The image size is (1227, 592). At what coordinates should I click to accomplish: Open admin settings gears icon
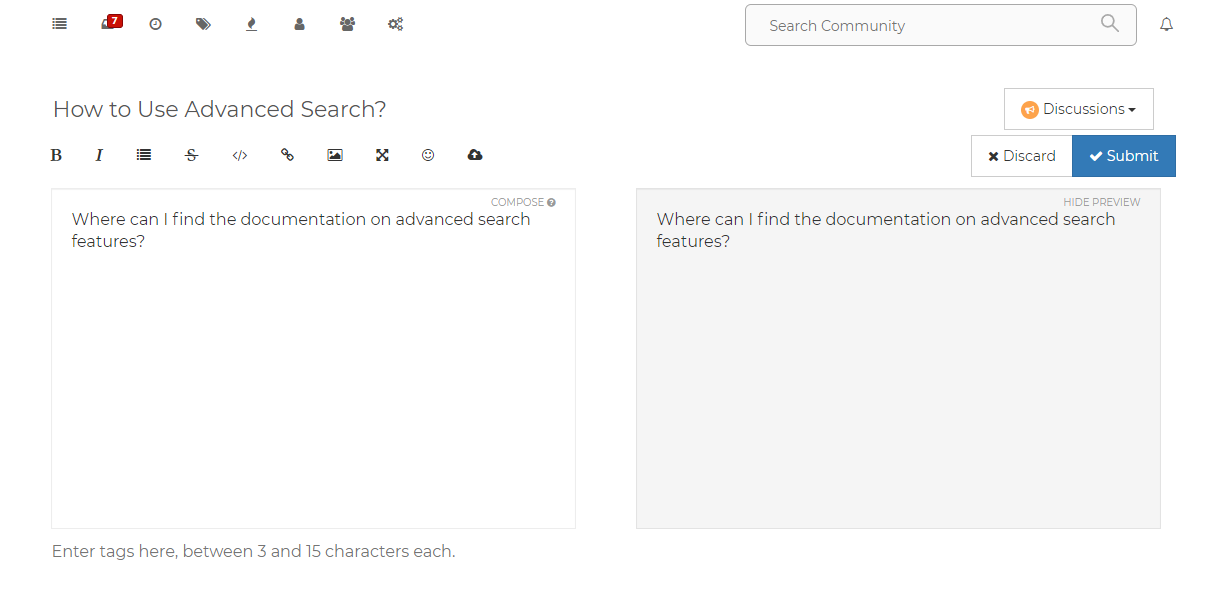pos(395,24)
